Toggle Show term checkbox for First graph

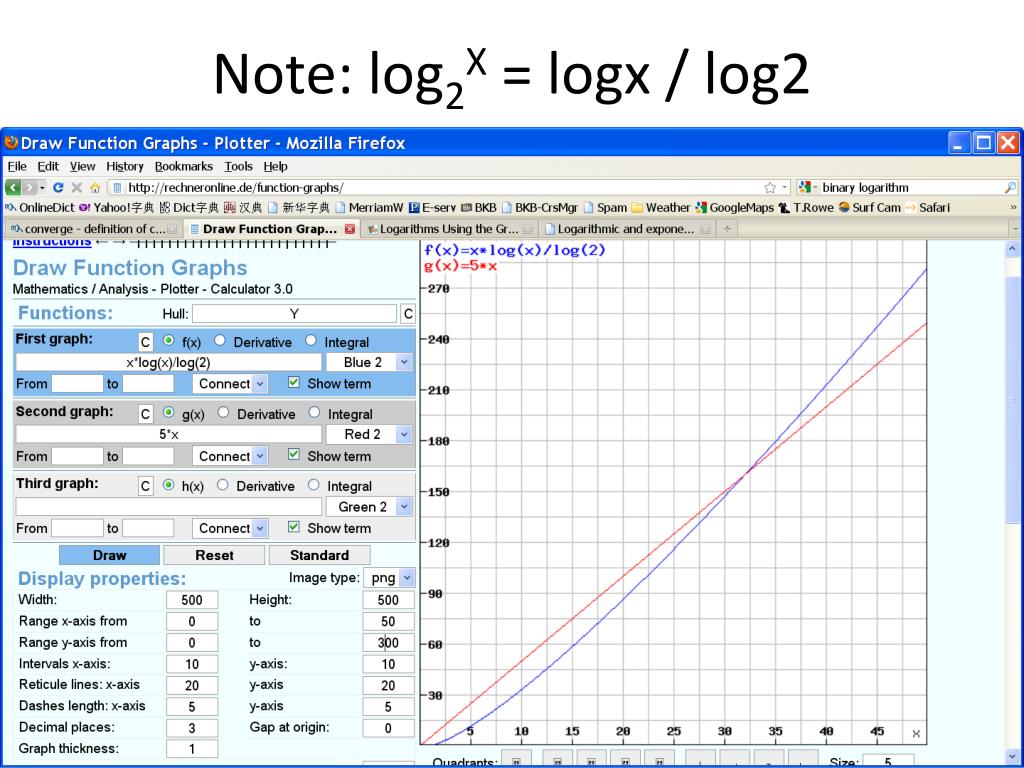(x=294, y=383)
